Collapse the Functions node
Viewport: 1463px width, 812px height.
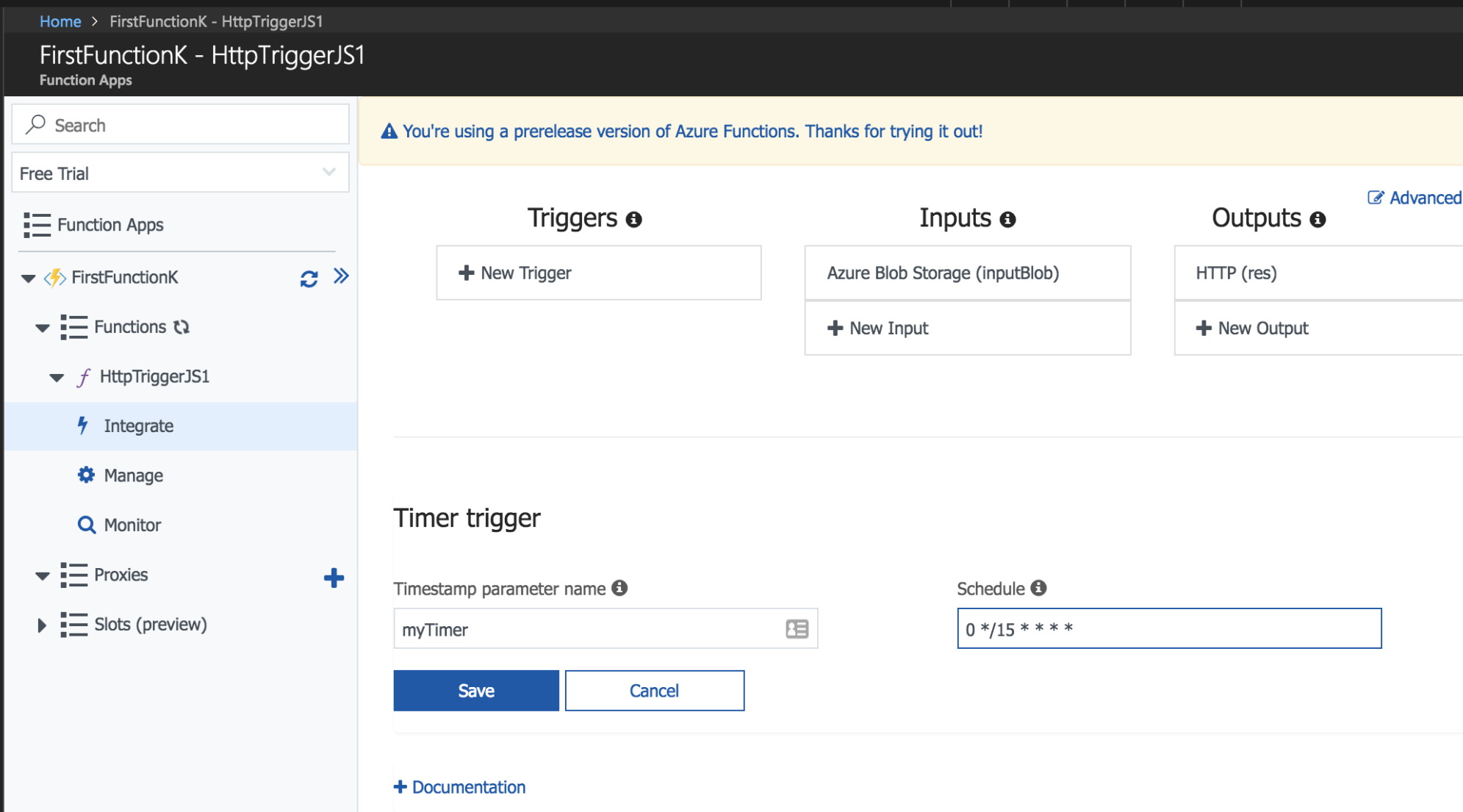[43, 328]
